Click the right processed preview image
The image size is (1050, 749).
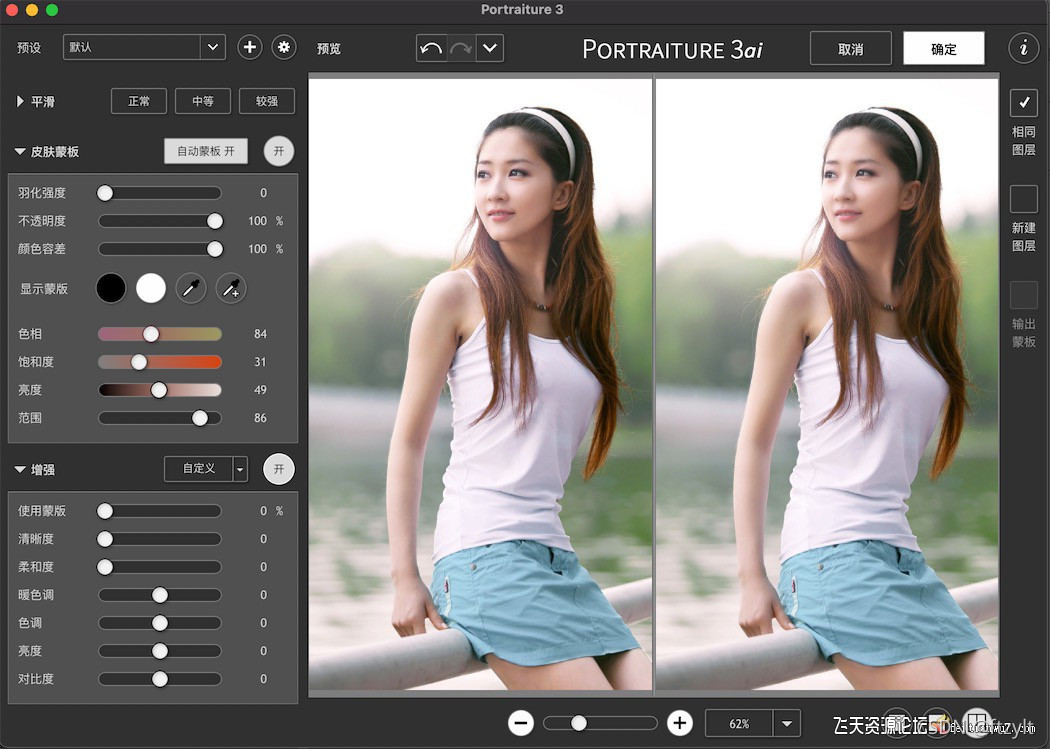pos(827,384)
